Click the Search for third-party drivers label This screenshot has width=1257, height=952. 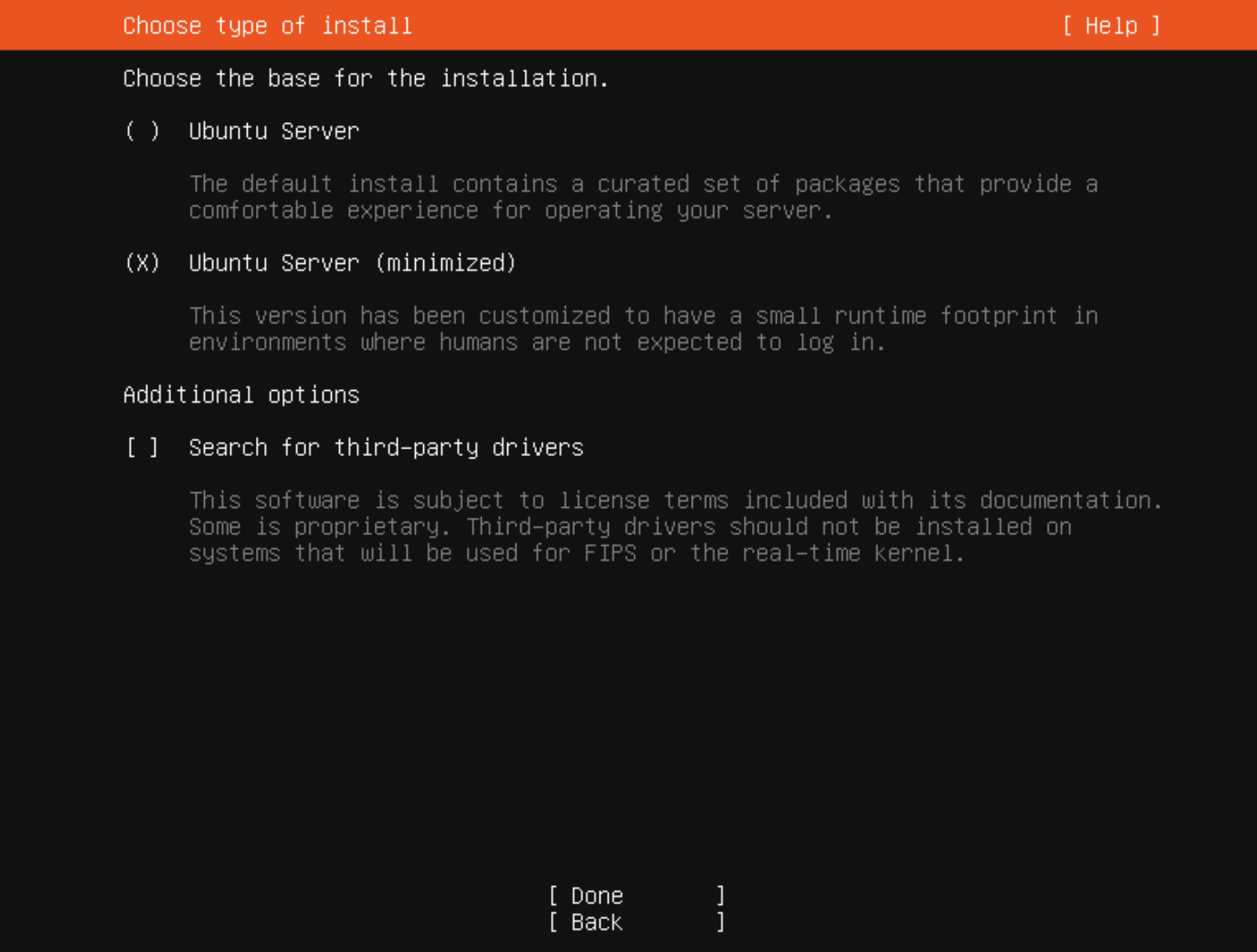(386, 447)
